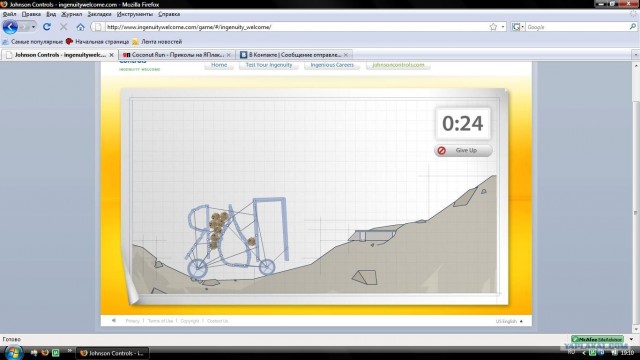The width and height of the screenshot is (640, 360).
Task: Click the front wheel of the cart
Action: 267,267
